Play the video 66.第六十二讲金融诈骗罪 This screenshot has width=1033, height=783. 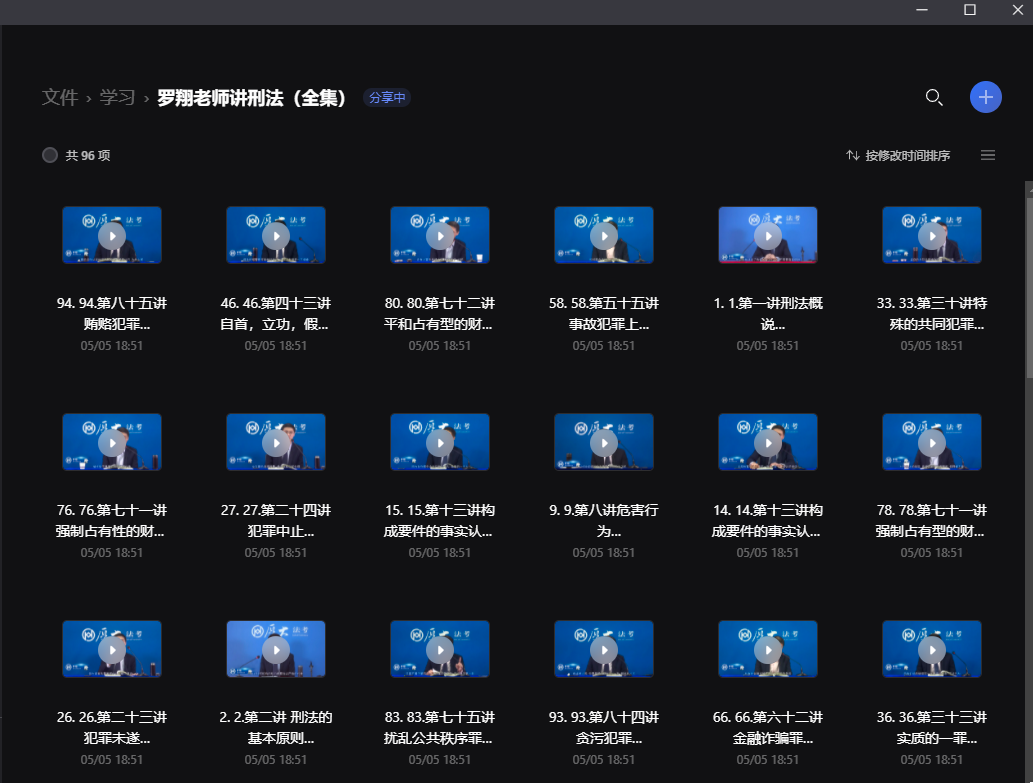[768, 649]
